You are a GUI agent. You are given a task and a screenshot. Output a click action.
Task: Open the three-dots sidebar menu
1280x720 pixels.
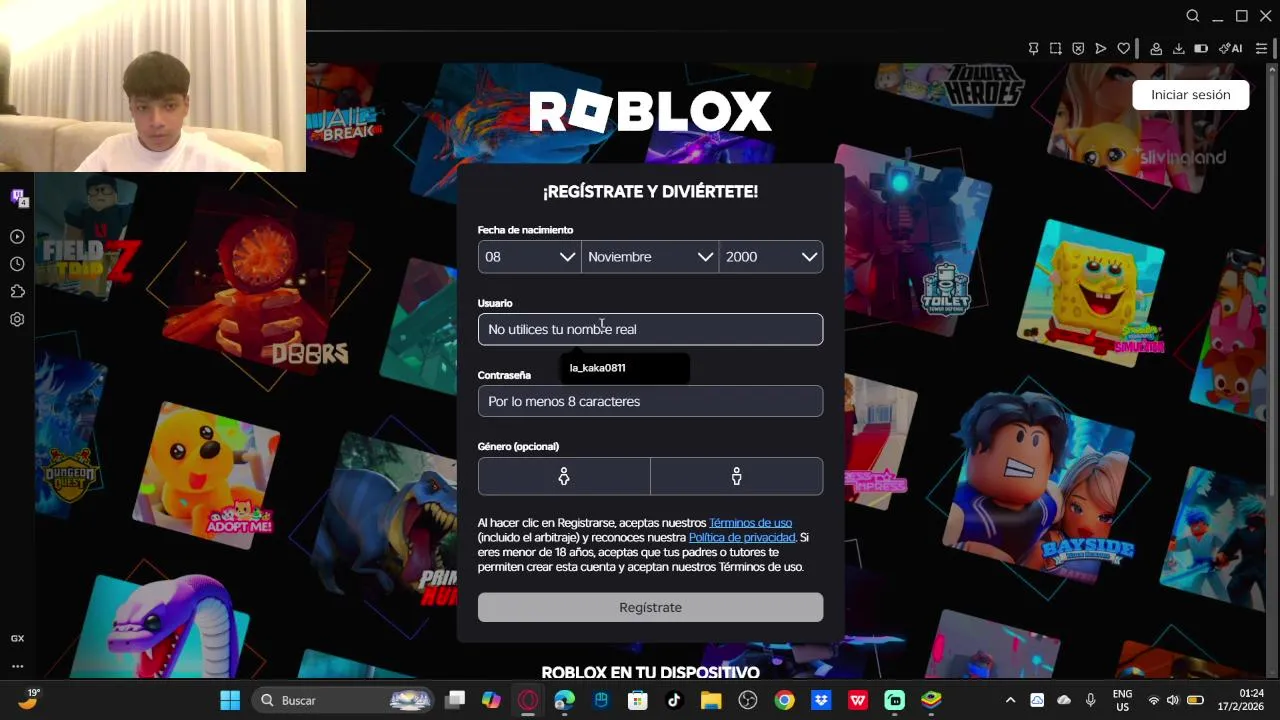[x=17, y=666]
